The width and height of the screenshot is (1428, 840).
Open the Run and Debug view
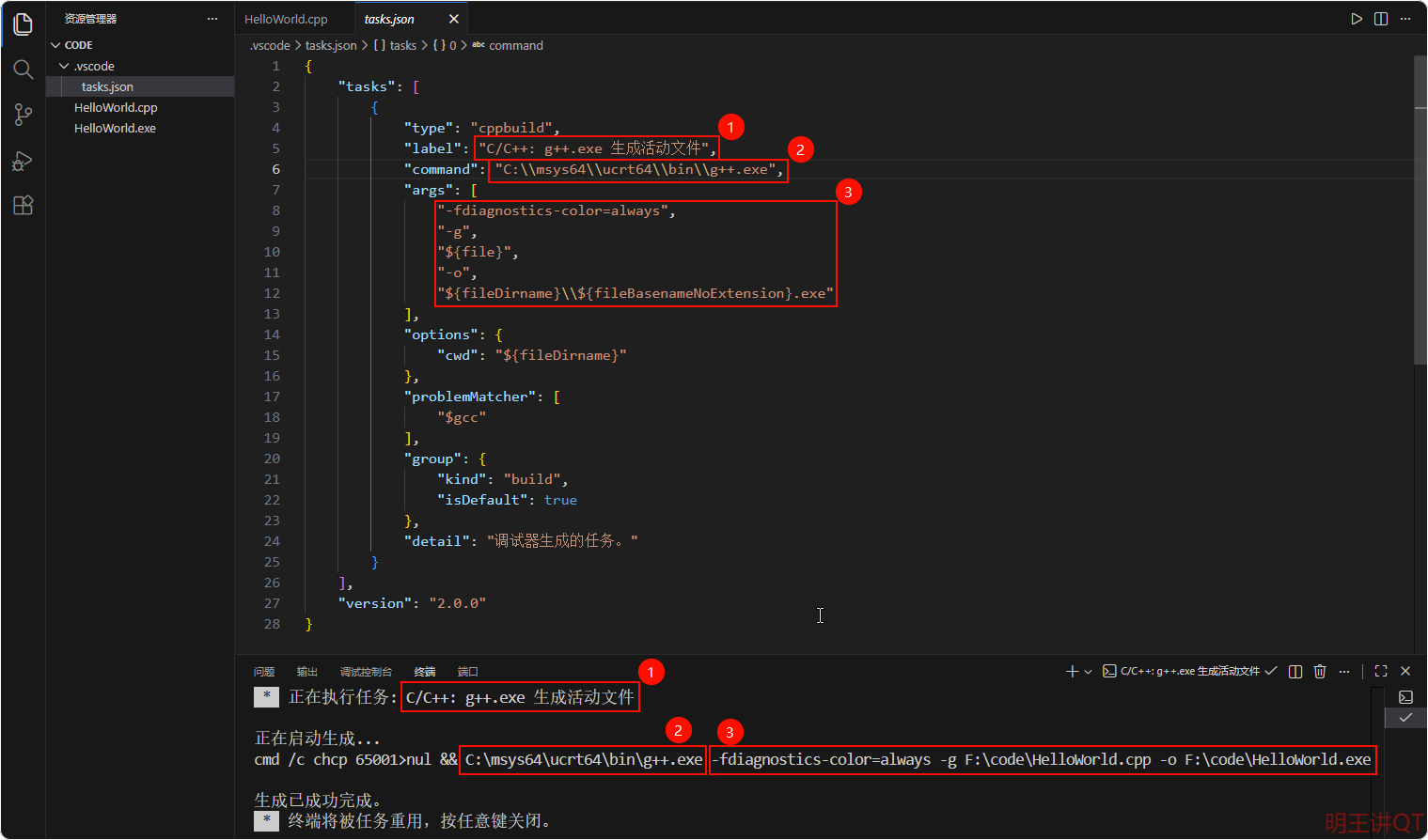tap(24, 161)
